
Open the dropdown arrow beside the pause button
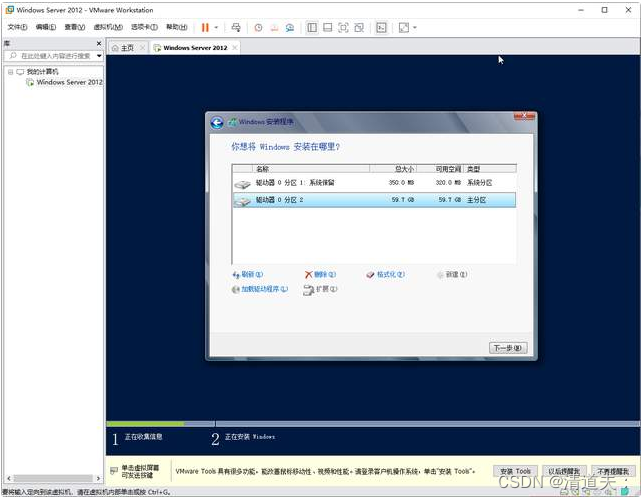[216, 27]
